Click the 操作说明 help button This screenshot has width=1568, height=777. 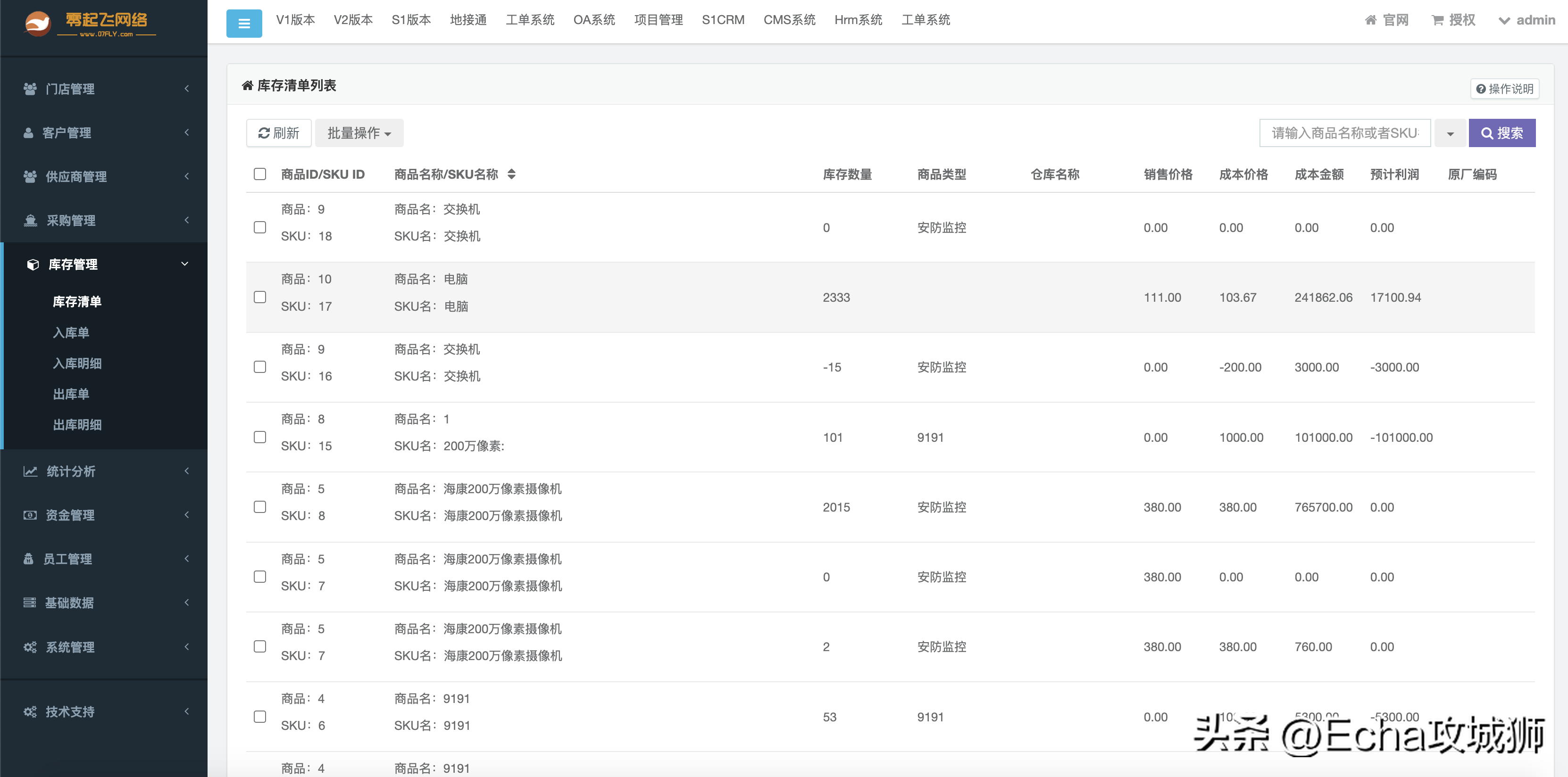click(1505, 89)
